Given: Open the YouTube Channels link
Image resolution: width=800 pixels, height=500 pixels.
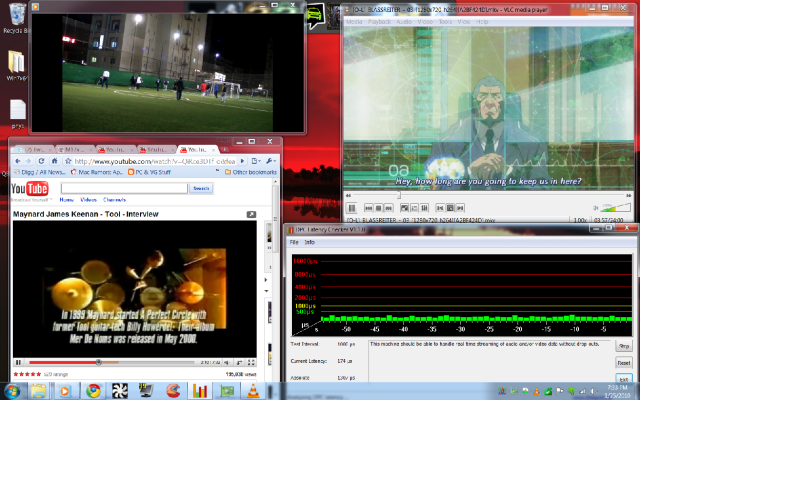Looking at the screenshot, I should [x=114, y=200].
